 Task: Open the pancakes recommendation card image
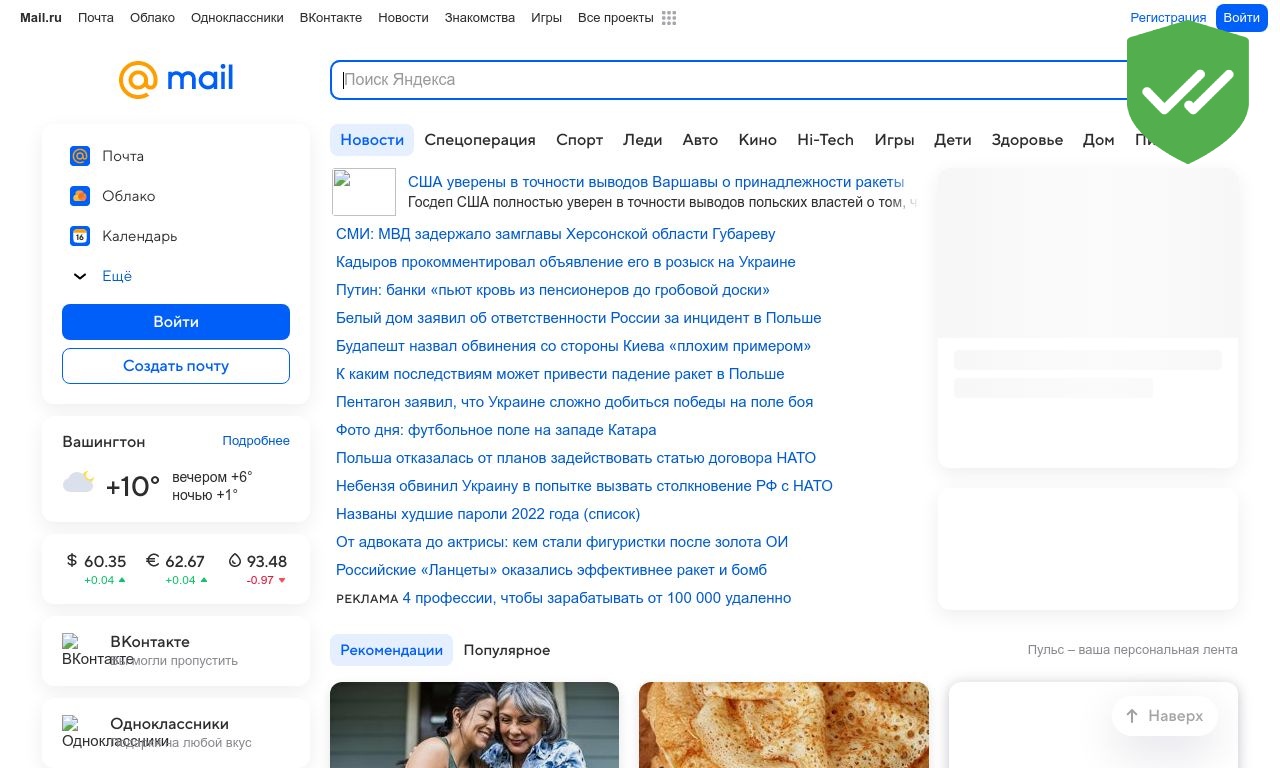pos(784,725)
